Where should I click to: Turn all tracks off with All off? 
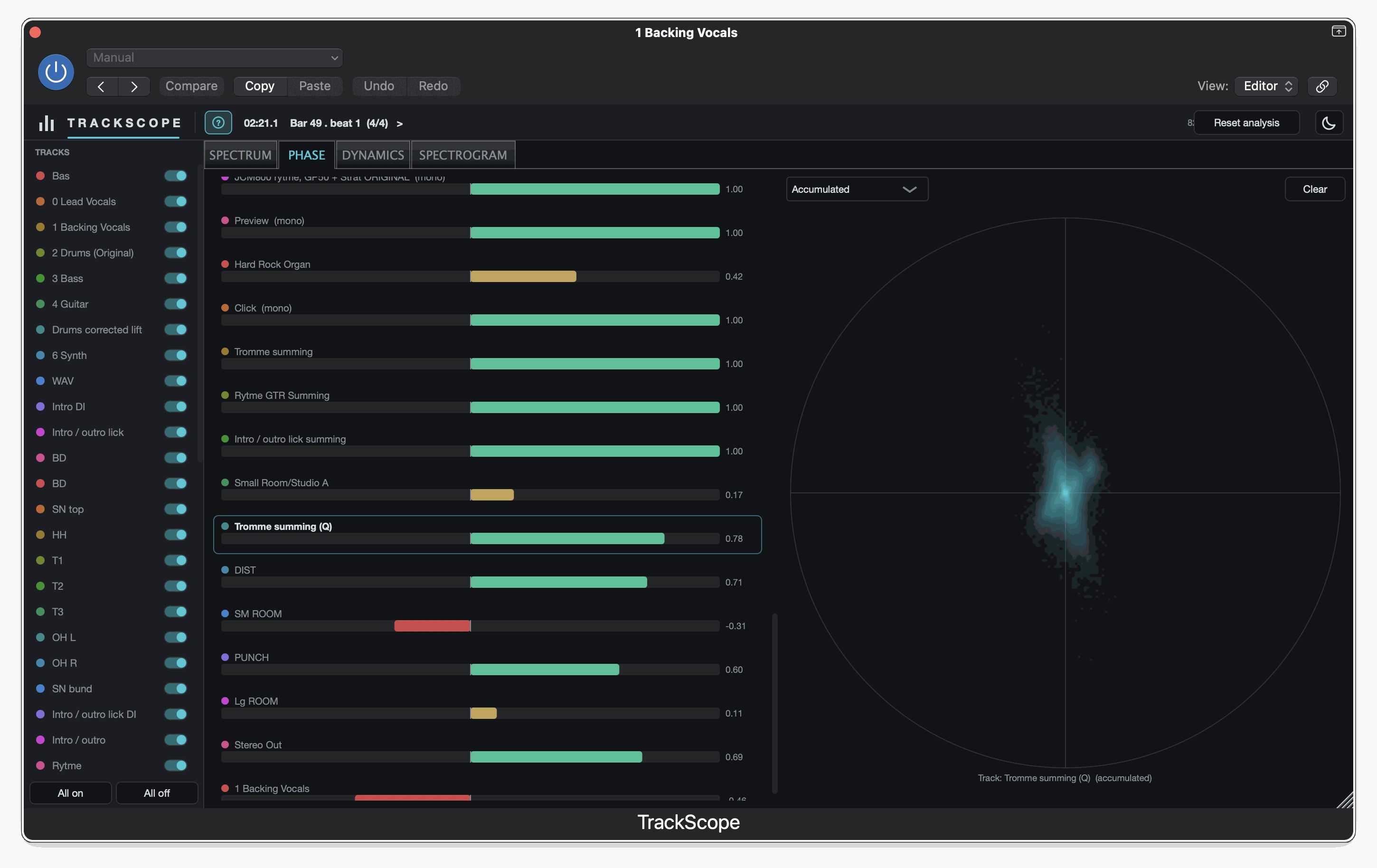157,793
